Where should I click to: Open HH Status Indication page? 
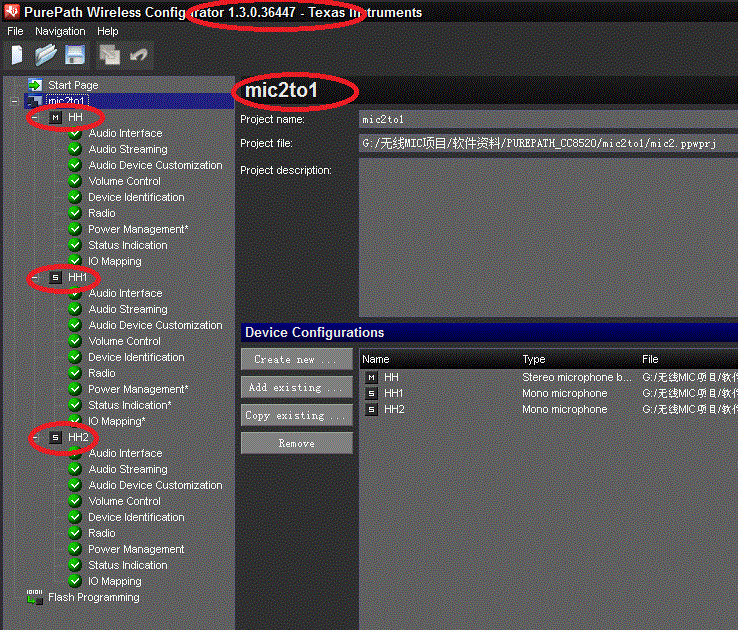[x=128, y=245]
